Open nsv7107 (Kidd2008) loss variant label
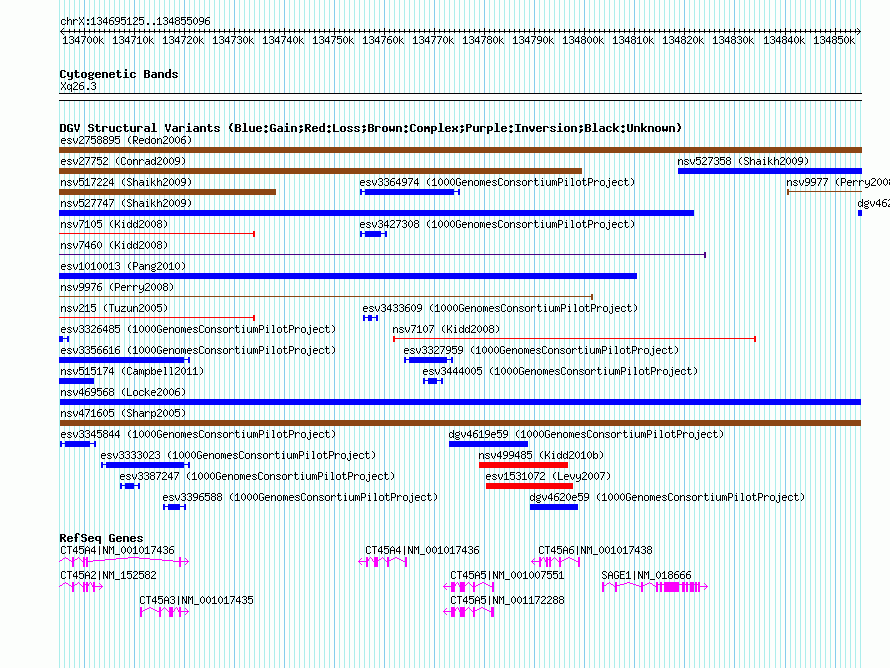The height and width of the screenshot is (668, 890). (x=446, y=329)
